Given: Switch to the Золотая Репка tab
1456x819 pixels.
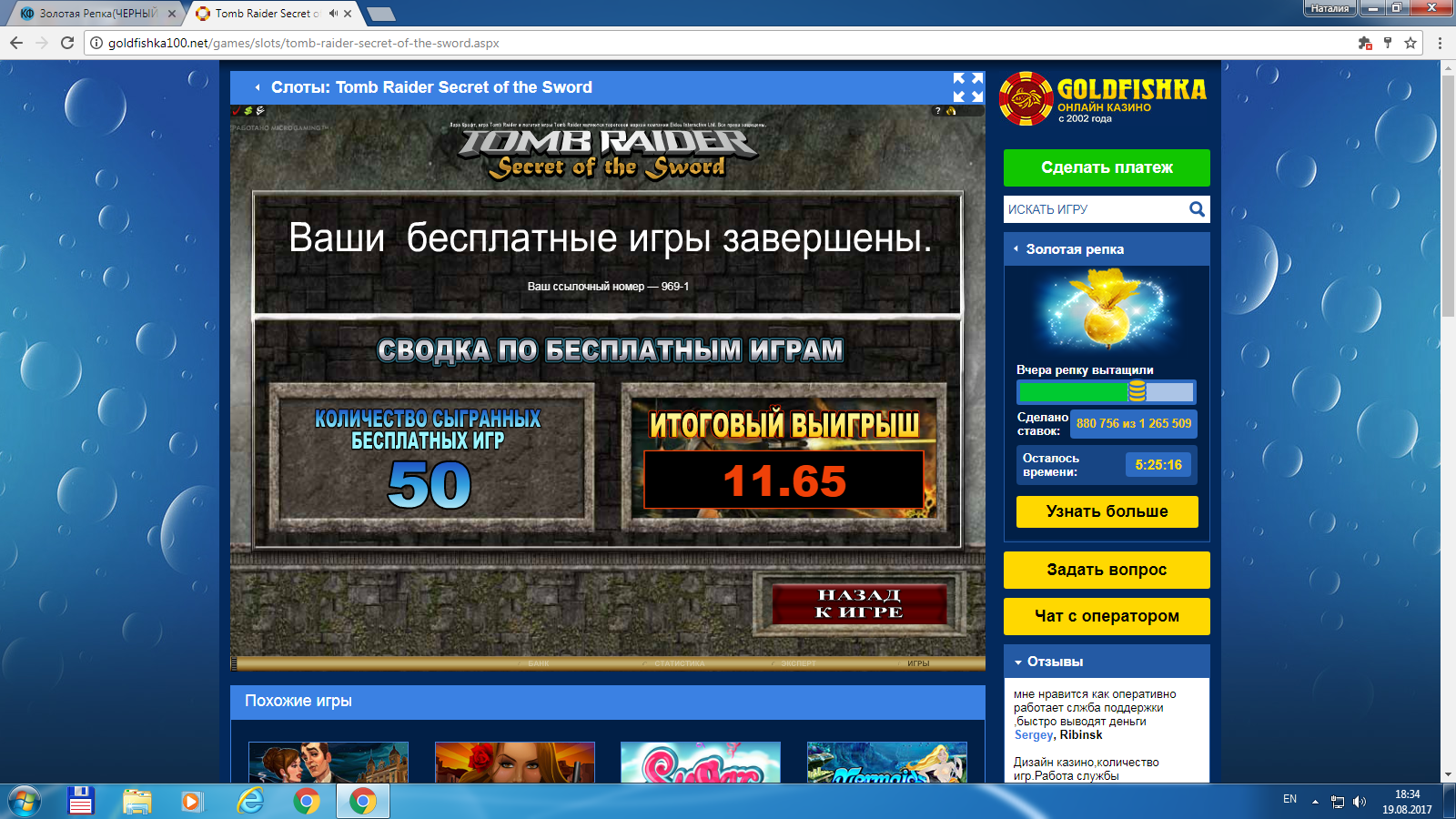Looking at the screenshot, I should tap(96, 14).
